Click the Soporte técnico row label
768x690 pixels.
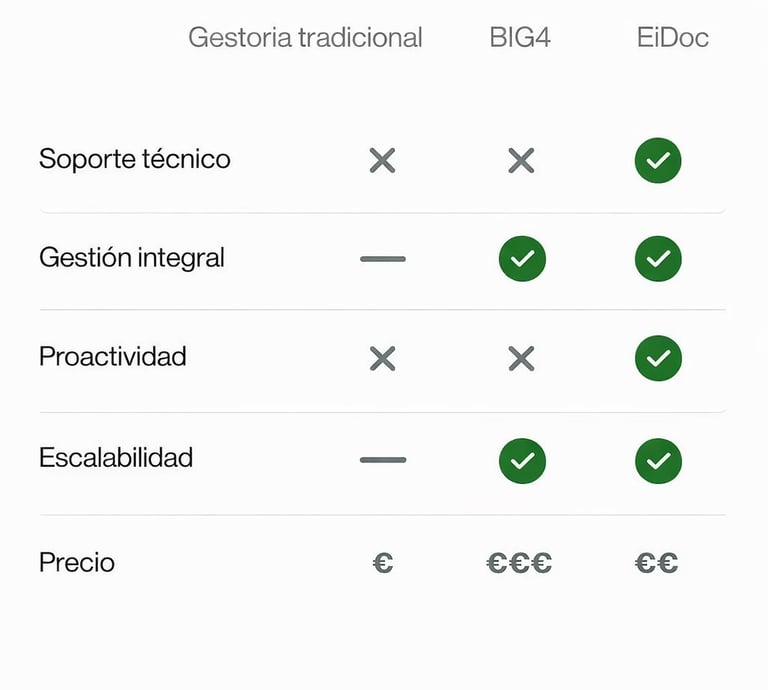coord(135,159)
